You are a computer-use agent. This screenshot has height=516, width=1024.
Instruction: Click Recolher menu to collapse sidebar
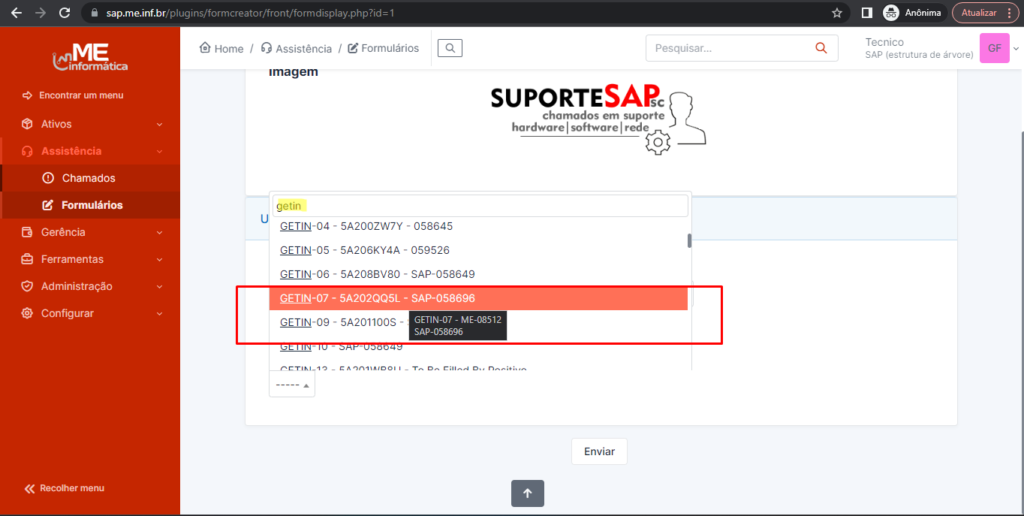click(x=64, y=488)
